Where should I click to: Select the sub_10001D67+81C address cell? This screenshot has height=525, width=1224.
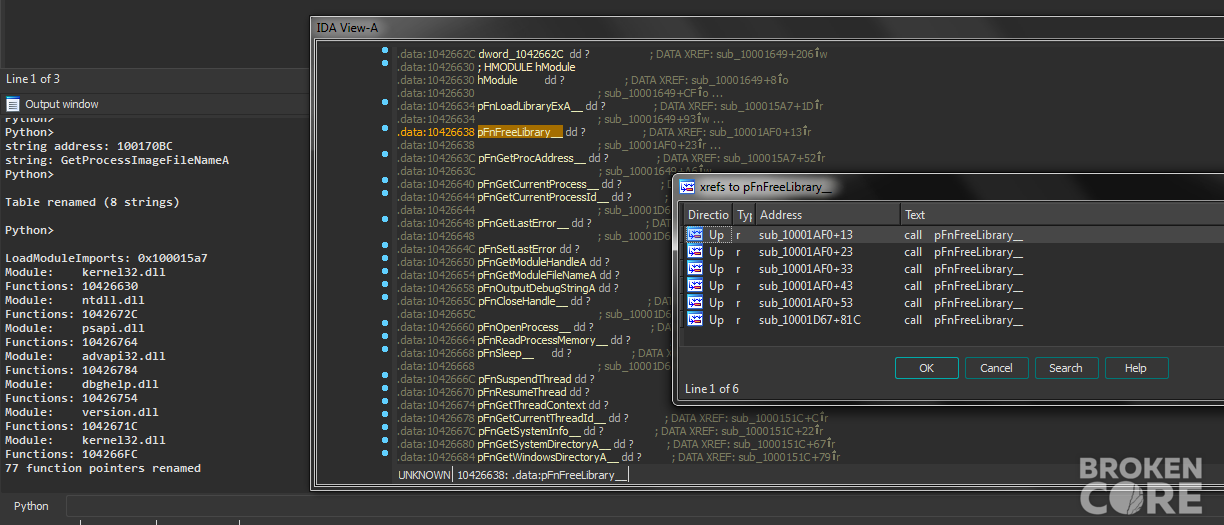(809, 320)
